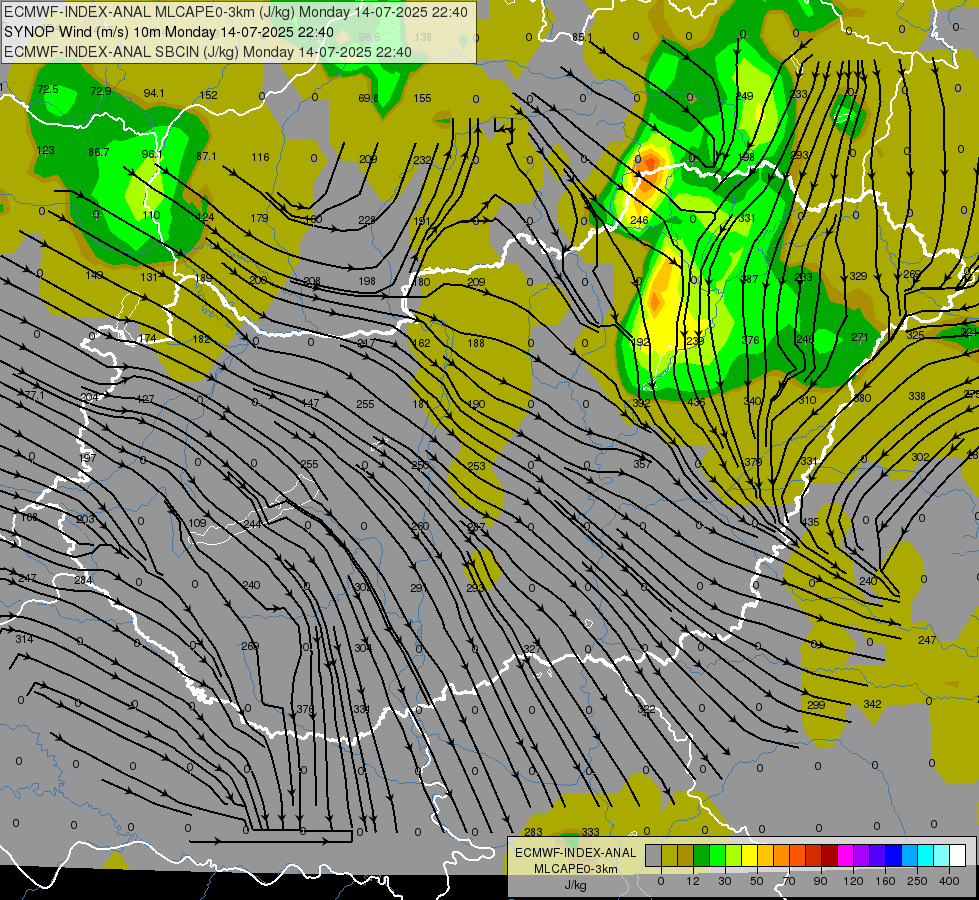Click the 12 tick label in legend
979x900 pixels.
click(x=693, y=881)
